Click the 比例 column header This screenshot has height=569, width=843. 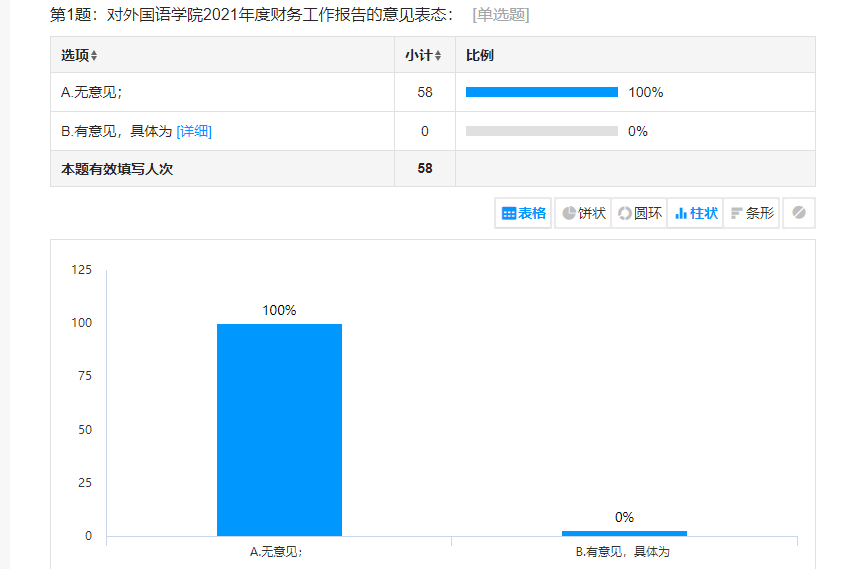coord(480,55)
